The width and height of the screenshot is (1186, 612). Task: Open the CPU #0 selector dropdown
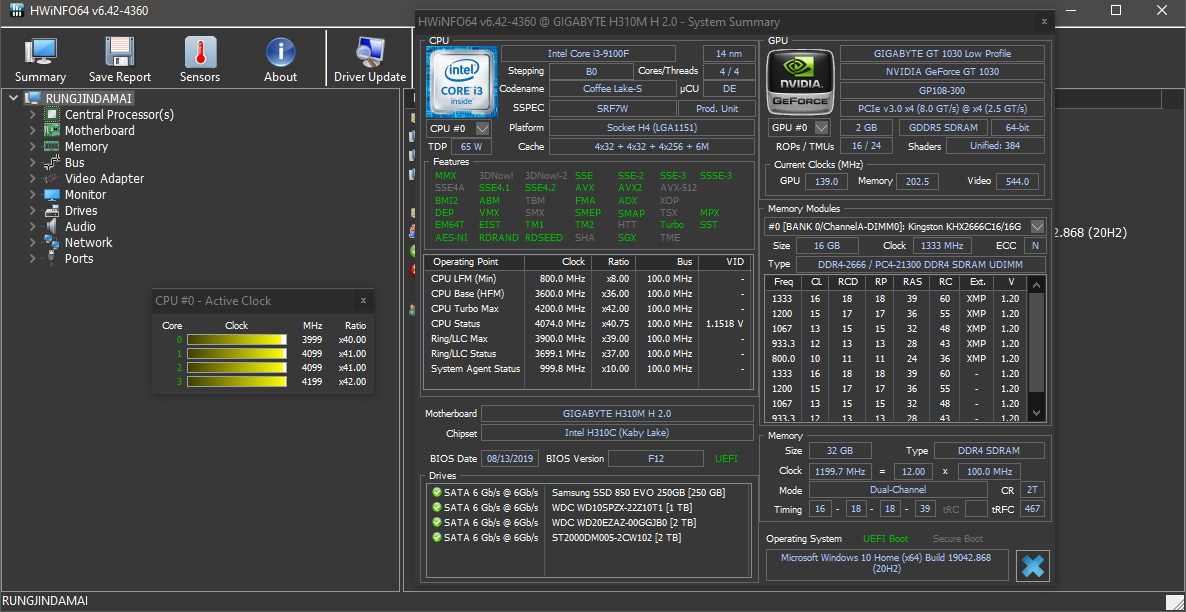tap(483, 129)
